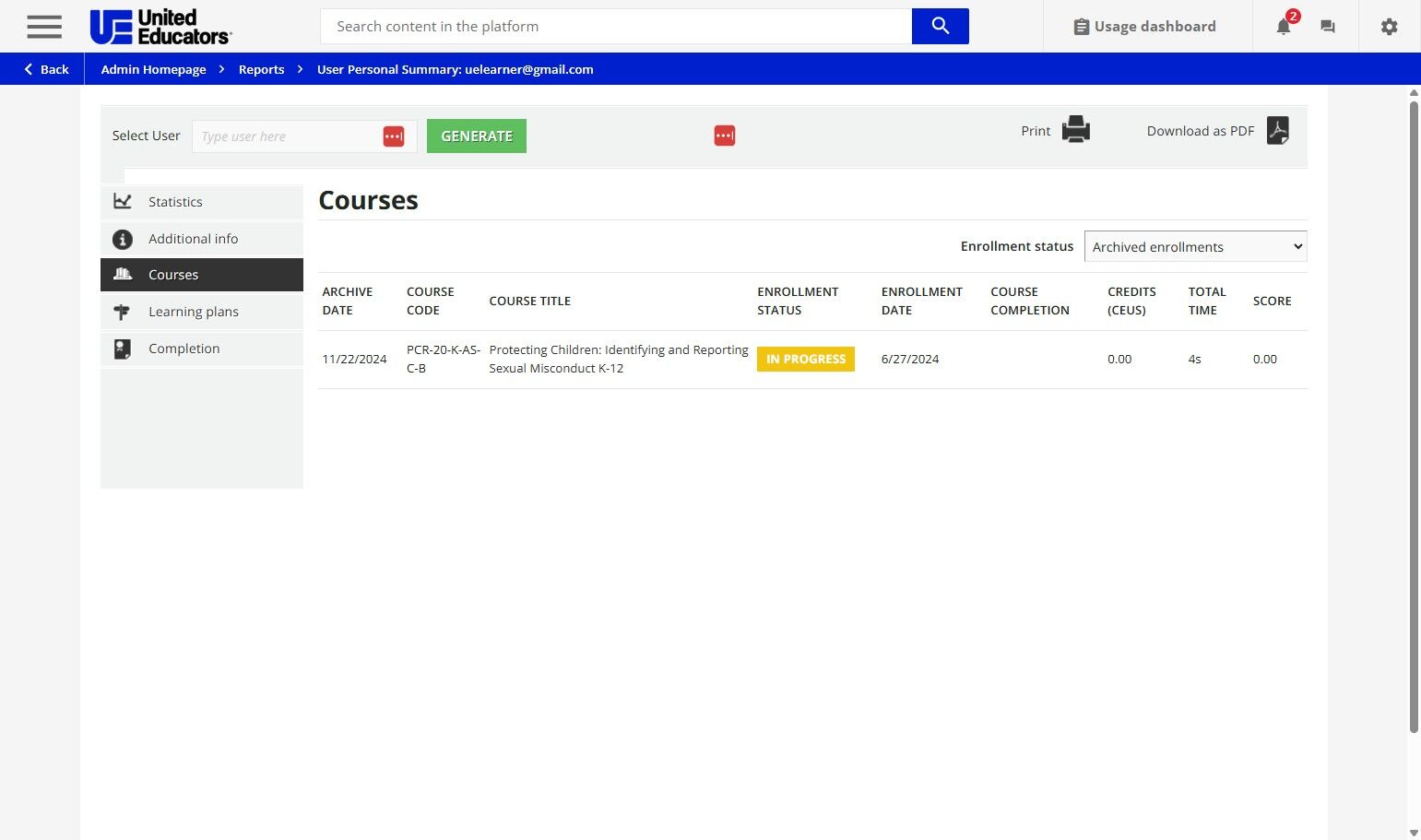Screen dimensions: 1421x840
Task: Open the Reports breadcrumb
Action: point(261,69)
